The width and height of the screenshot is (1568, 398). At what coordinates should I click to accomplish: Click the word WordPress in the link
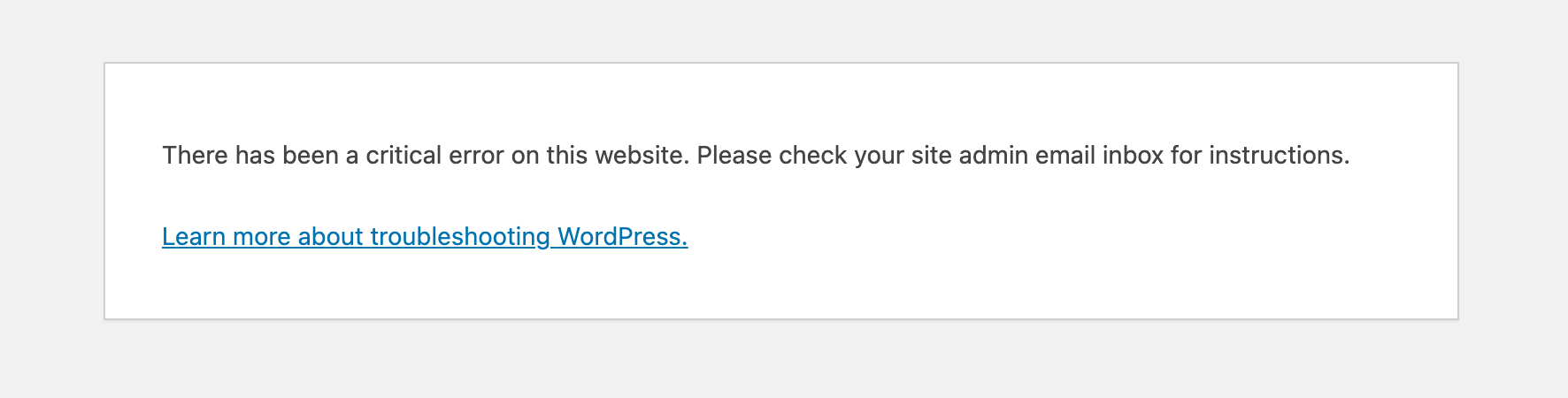tap(622, 237)
